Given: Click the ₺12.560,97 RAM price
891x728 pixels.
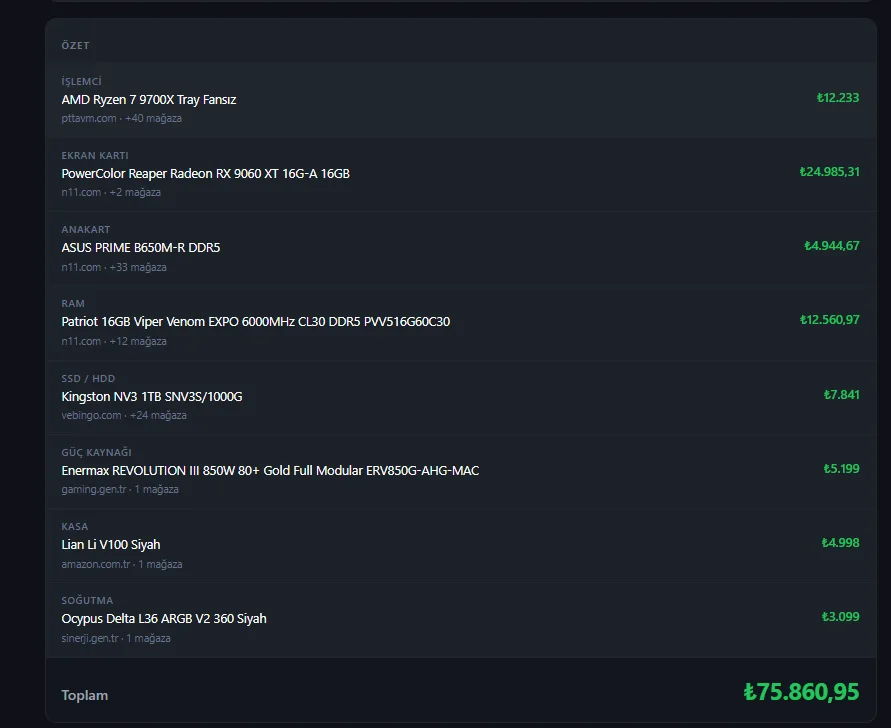Looking at the screenshot, I should [x=830, y=320].
